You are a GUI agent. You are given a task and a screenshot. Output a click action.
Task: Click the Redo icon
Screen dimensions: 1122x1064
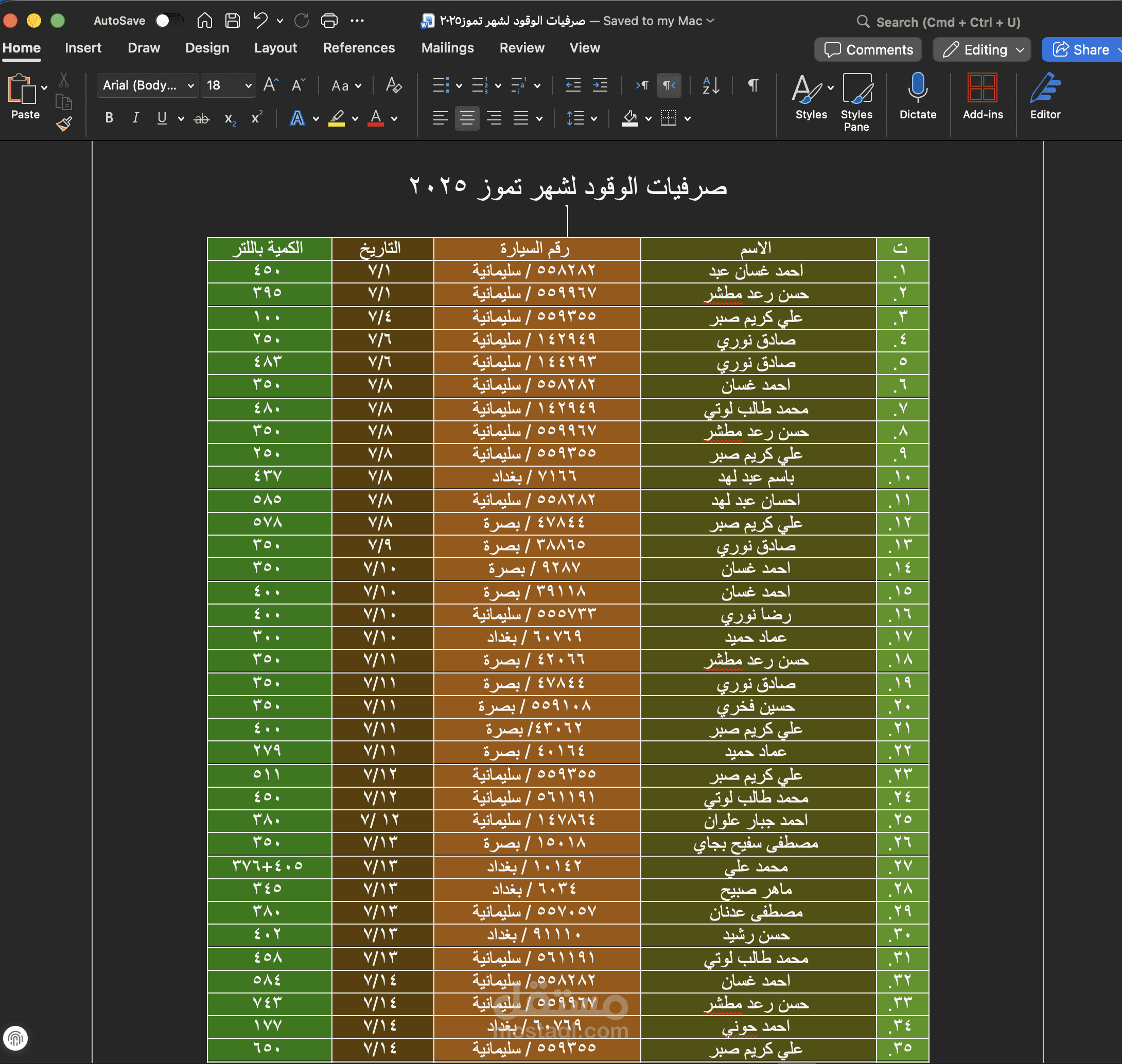click(302, 21)
